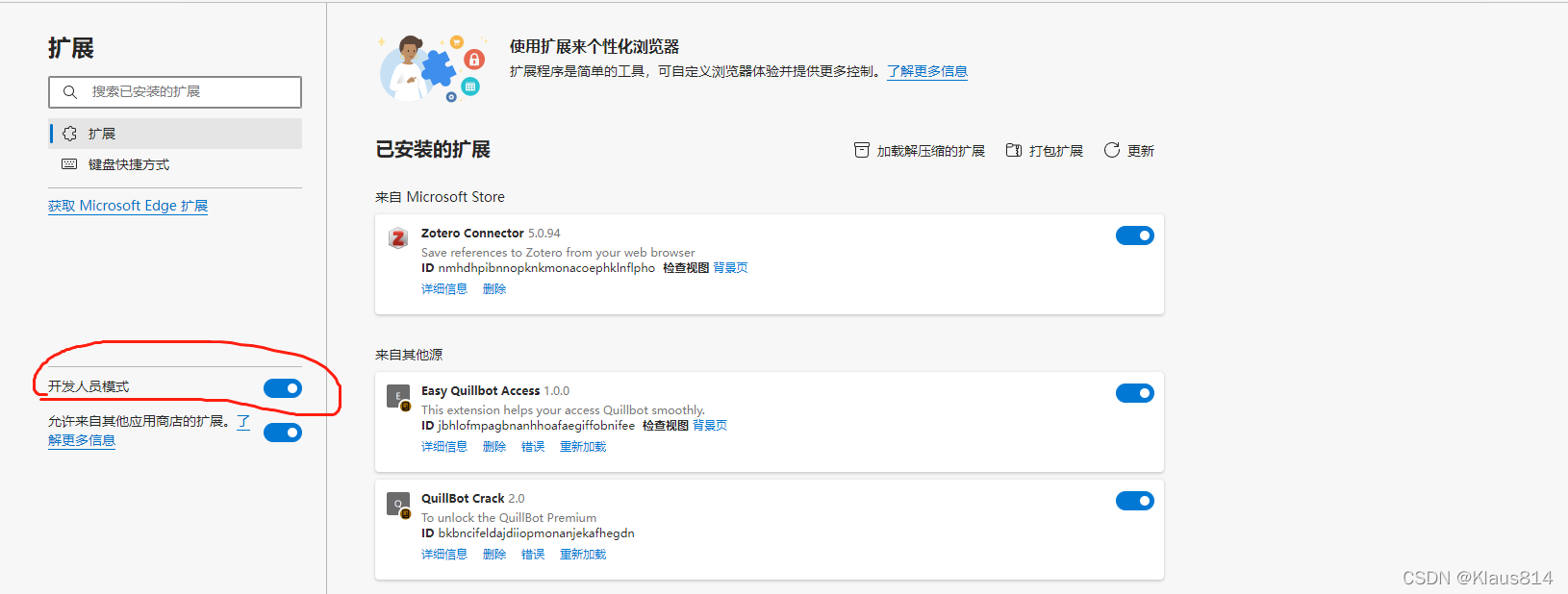Screen dimensions: 1568x594
Task: Click 删除 under Zotero Connector
Action: [x=494, y=289]
